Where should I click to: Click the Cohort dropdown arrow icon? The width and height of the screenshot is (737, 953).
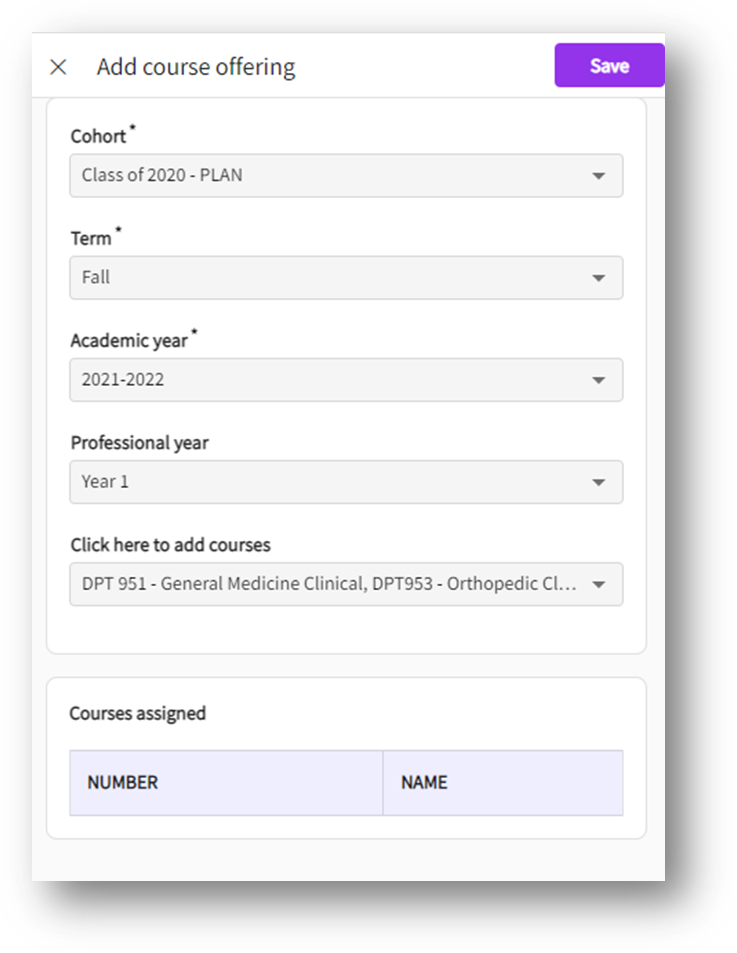pyautogui.click(x=598, y=176)
